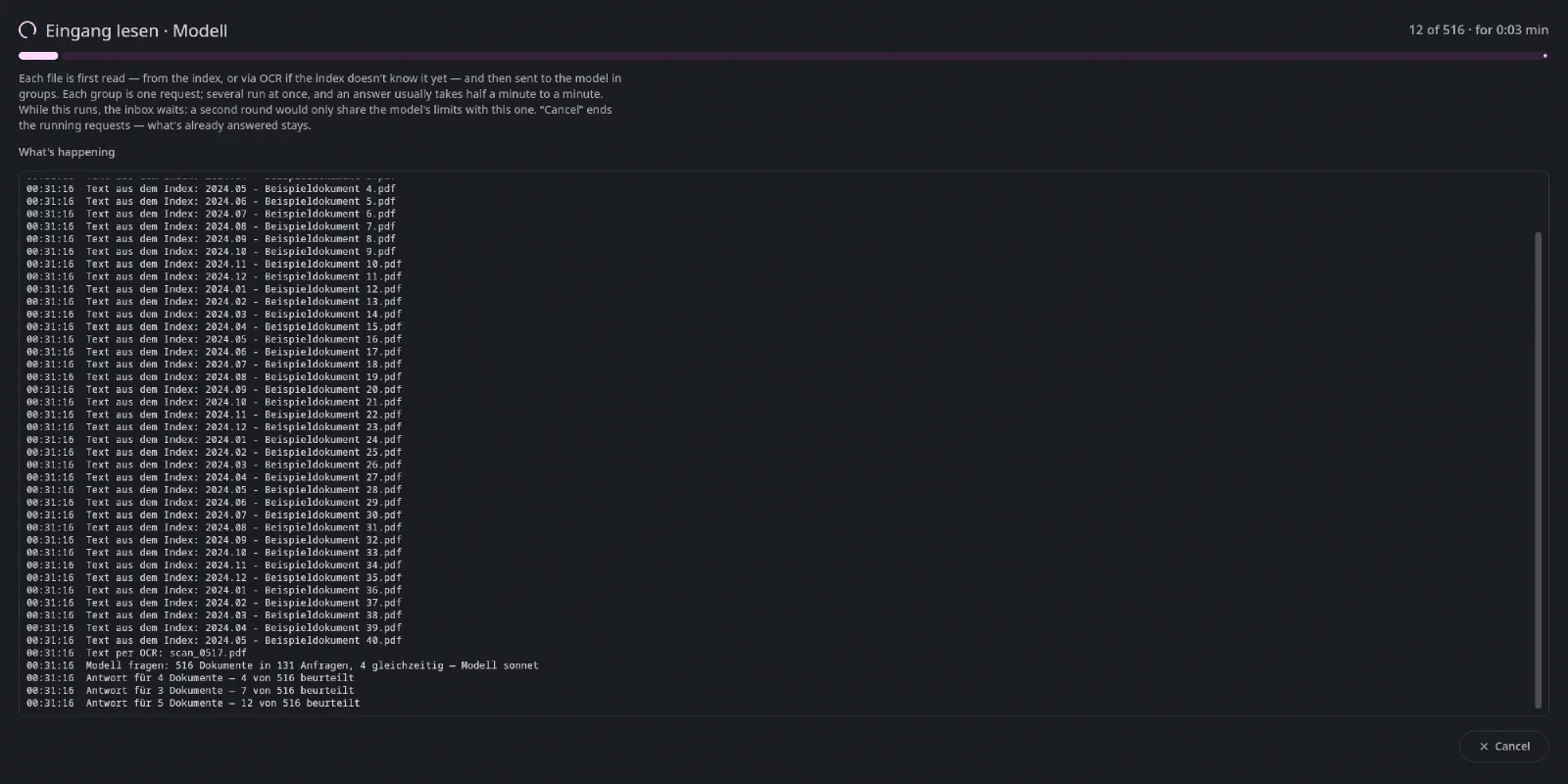The width and height of the screenshot is (1568, 784).
Task: Select log row for Beispieldokument 10.pdf
Action: 214,264
